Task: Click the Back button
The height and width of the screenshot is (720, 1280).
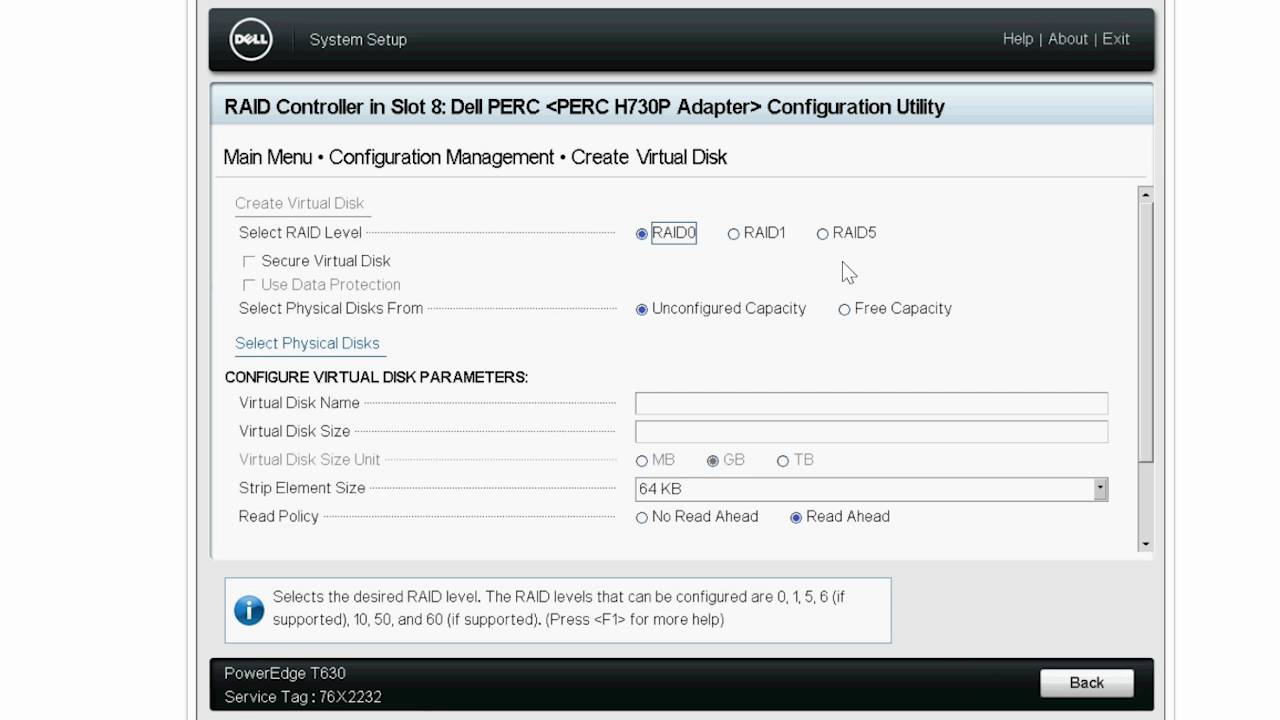Action: (1087, 683)
